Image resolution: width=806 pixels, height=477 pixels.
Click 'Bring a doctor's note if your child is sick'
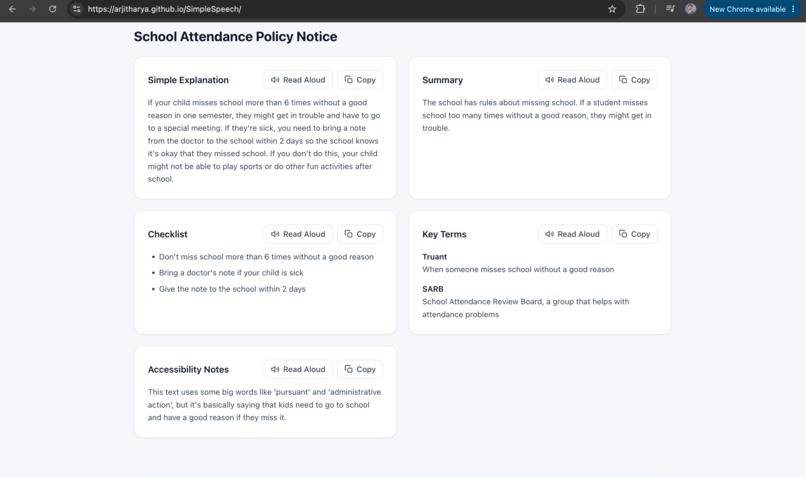(x=231, y=273)
